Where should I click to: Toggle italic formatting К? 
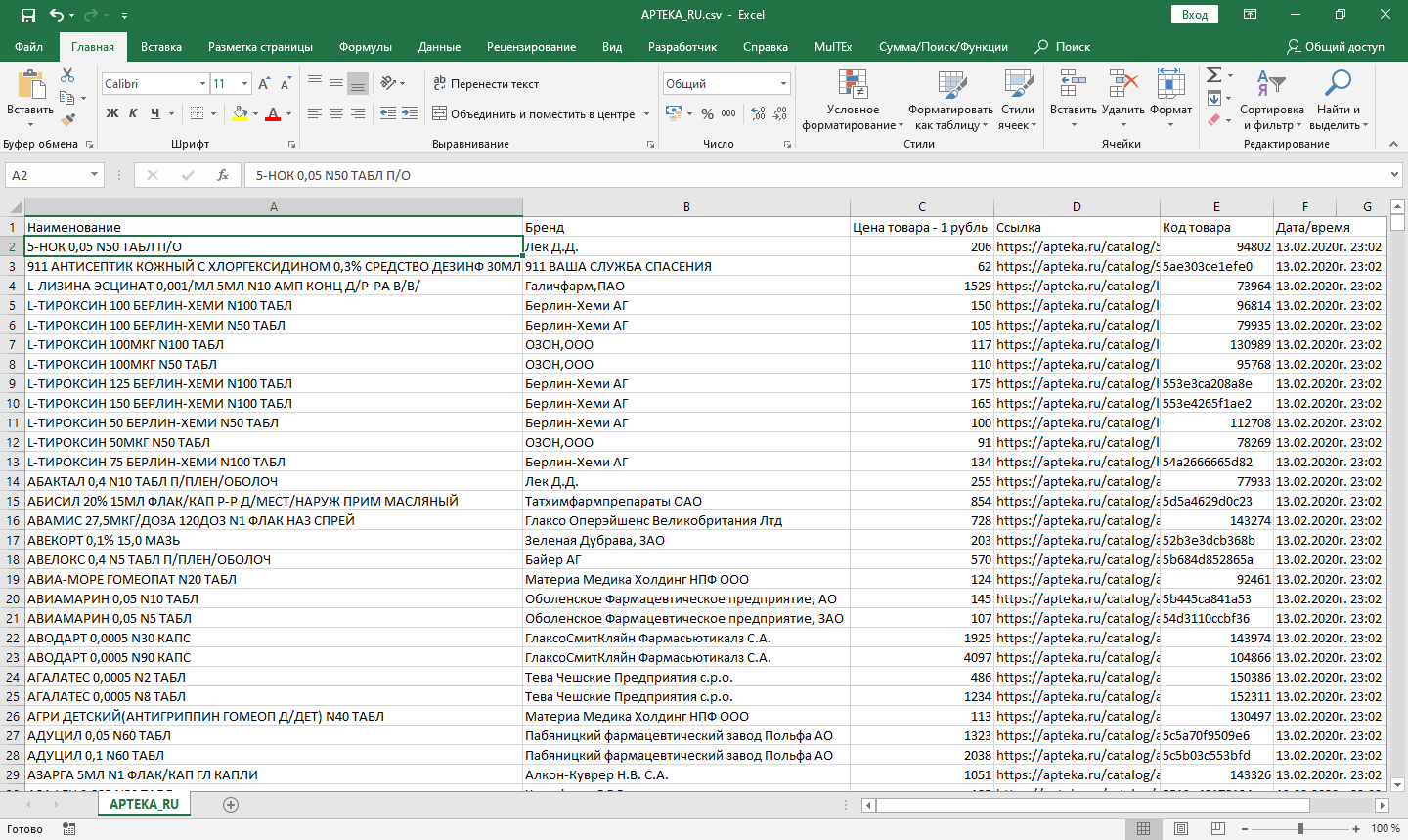[134, 113]
